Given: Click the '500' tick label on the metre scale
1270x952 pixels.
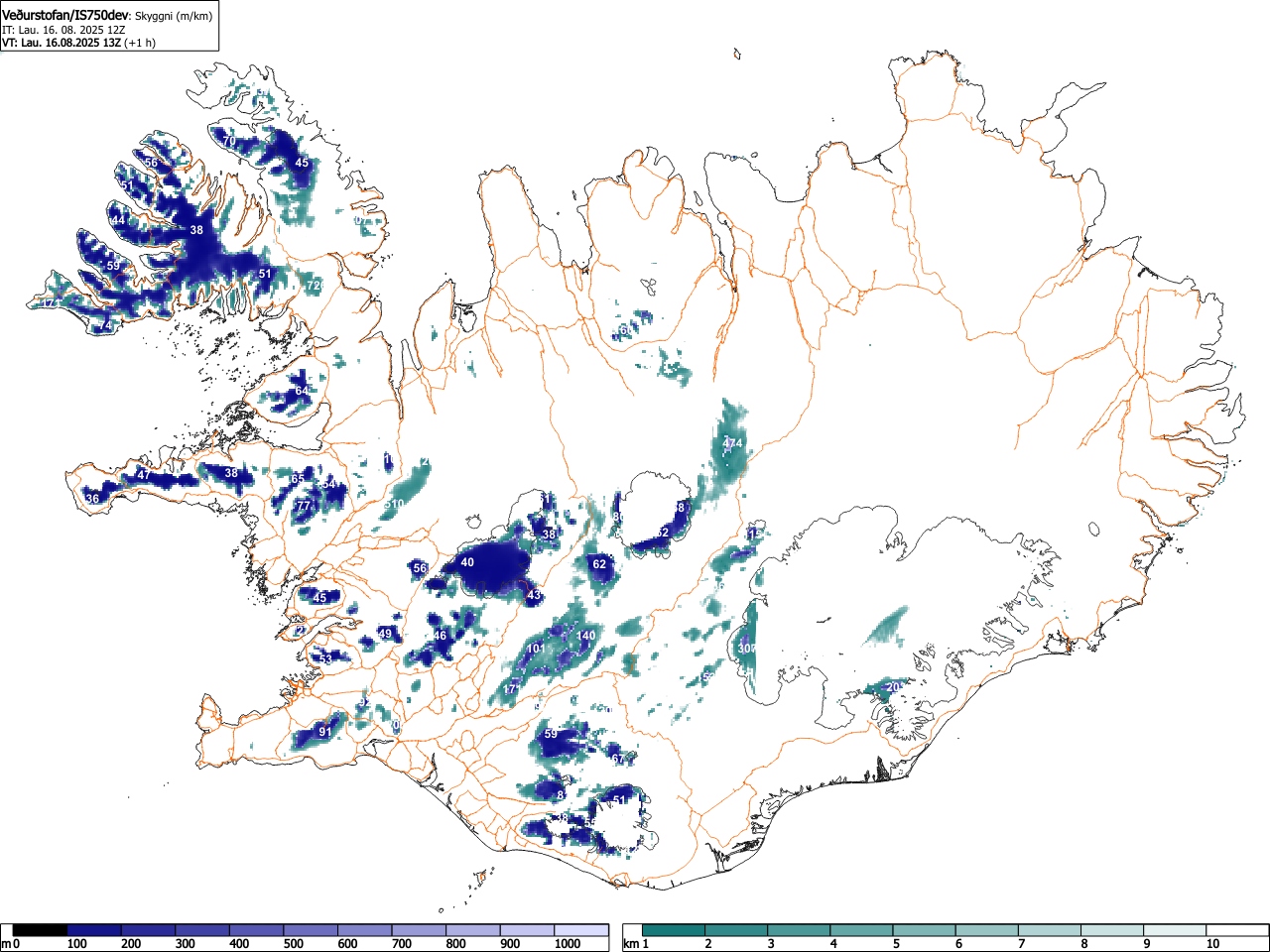Looking at the screenshot, I should (x=293, y=944).
